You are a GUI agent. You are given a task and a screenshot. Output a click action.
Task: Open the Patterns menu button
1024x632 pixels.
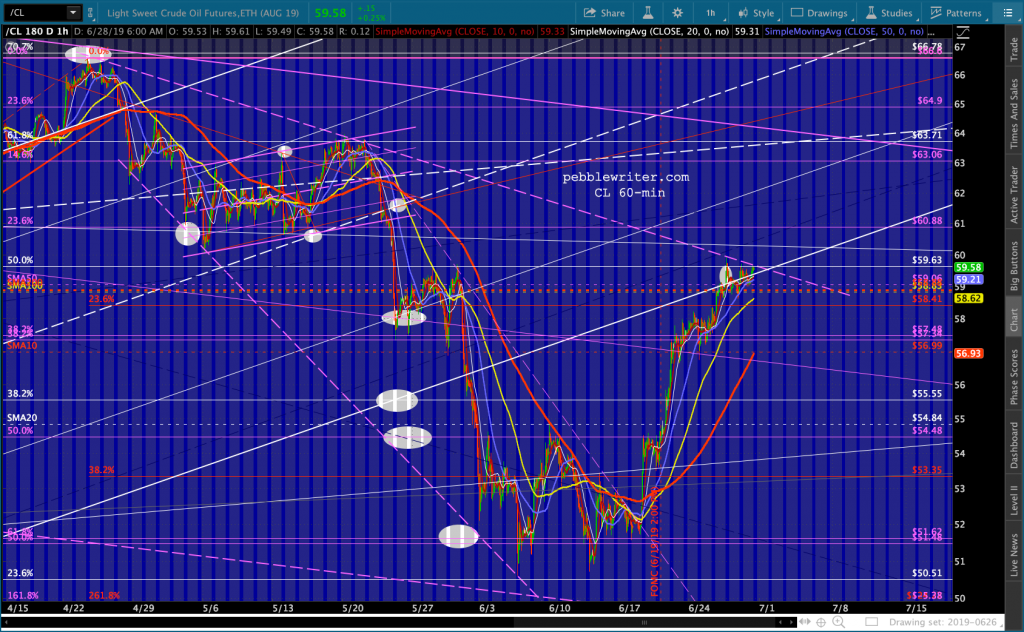click(x=955, y=12)
